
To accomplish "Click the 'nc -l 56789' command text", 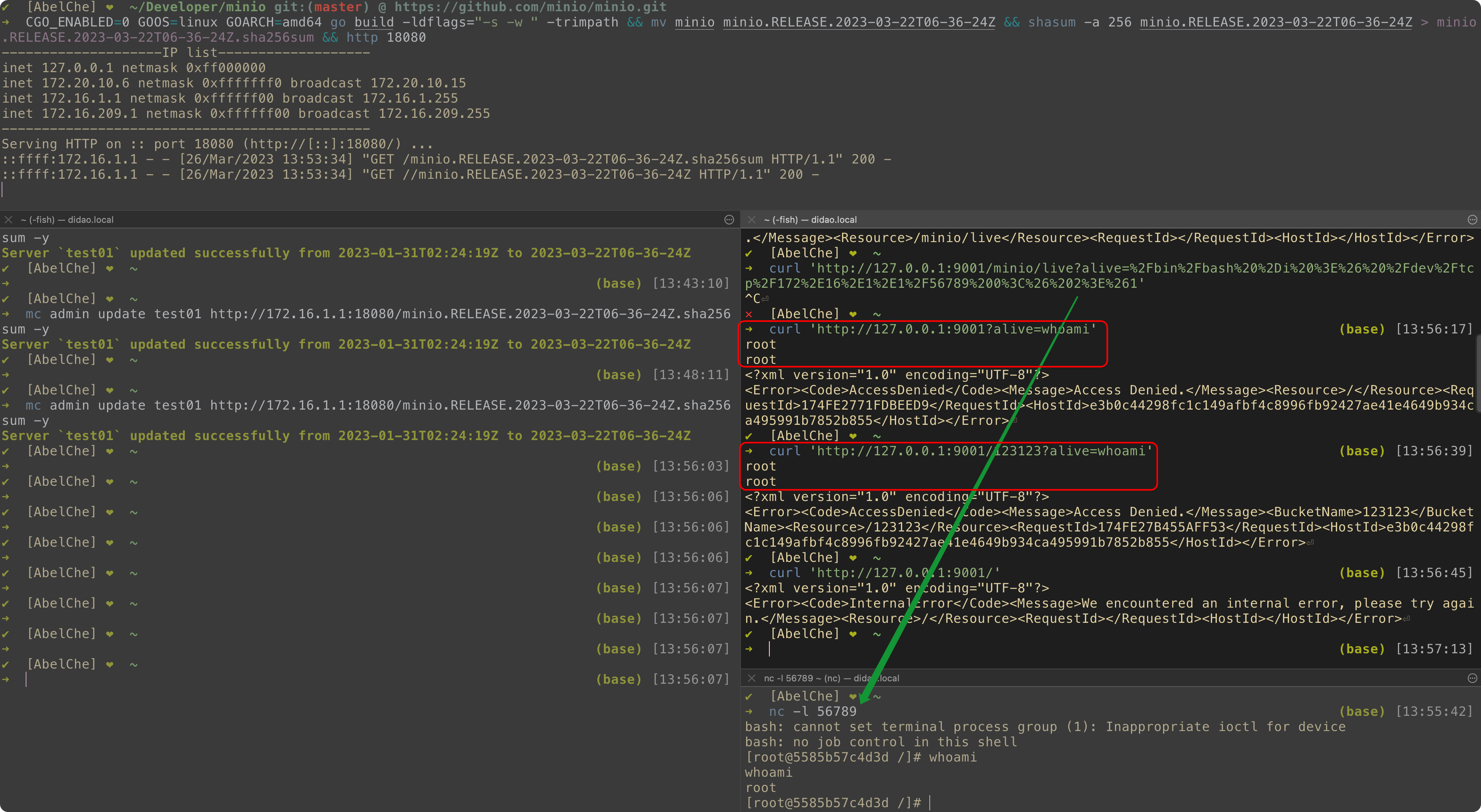I will (812, 711).
